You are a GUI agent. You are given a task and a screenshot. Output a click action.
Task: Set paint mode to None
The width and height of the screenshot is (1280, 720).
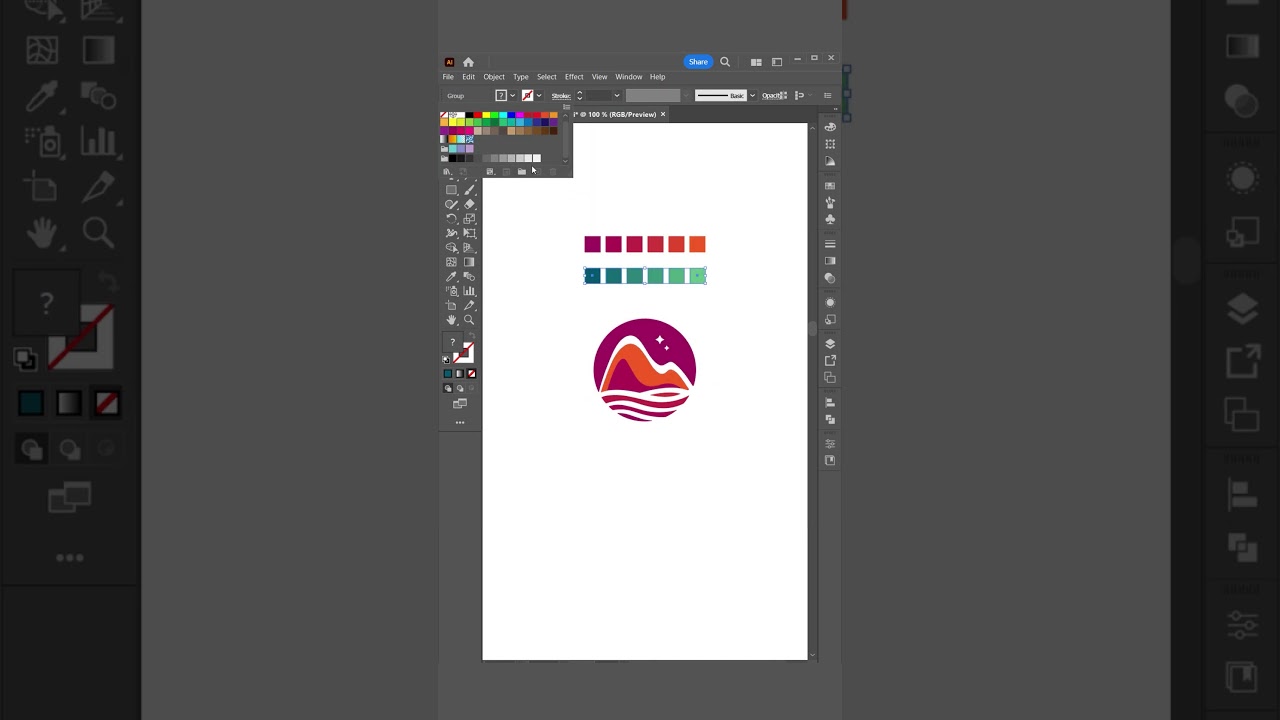click(x=472, y=374)
